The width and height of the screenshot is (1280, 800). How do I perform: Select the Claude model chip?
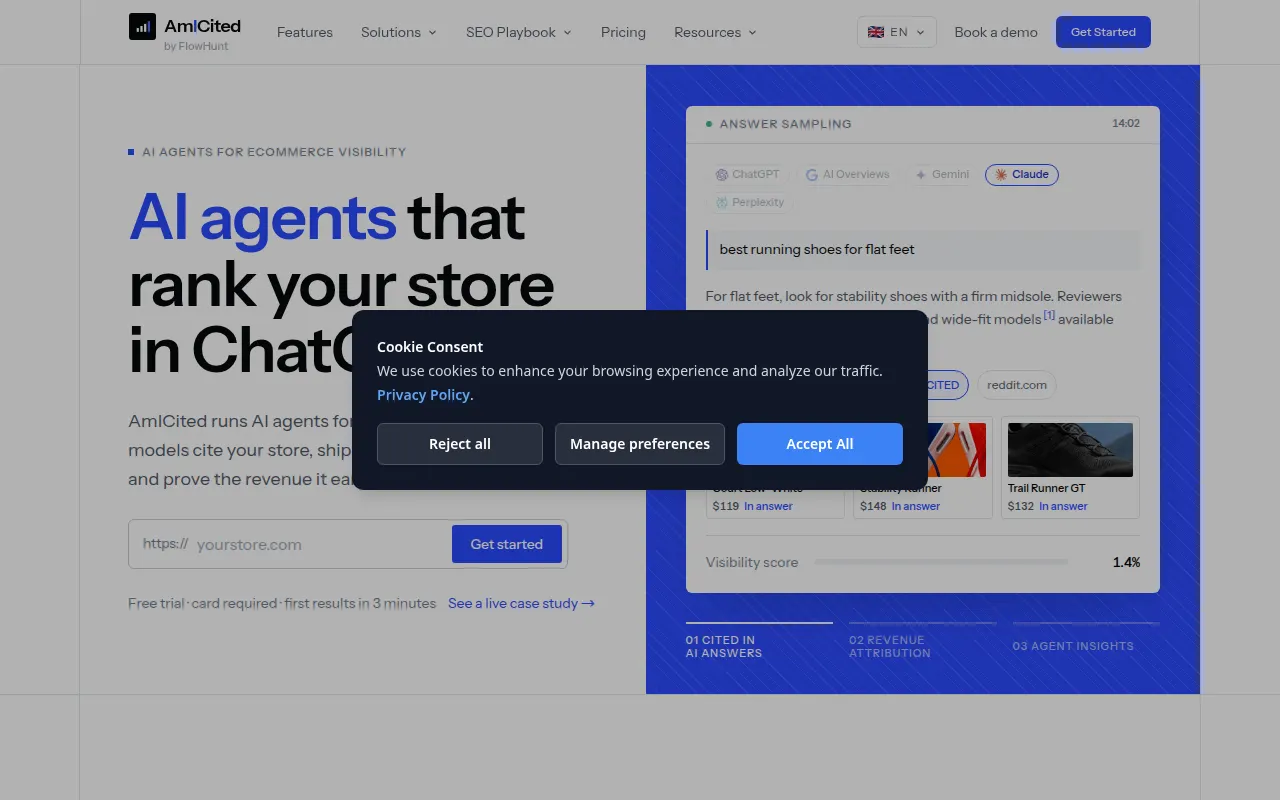coord(1022,174)
